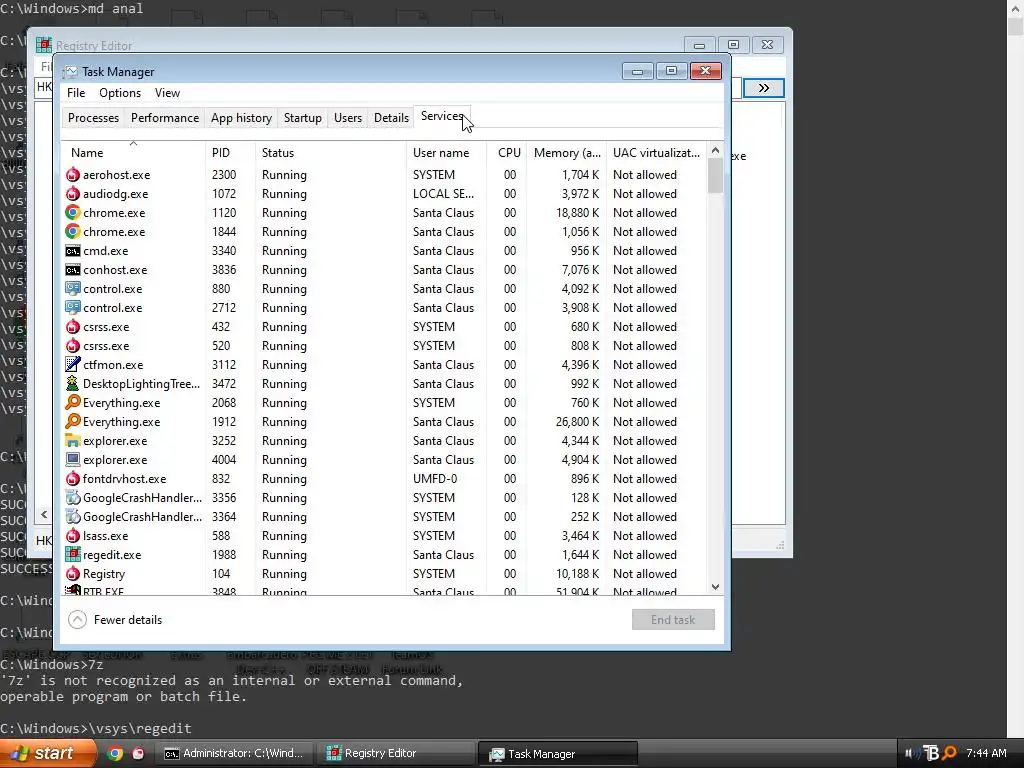Switch to Administrator command prompt taskbar button
1024x768 pixels.
[235, 754]
